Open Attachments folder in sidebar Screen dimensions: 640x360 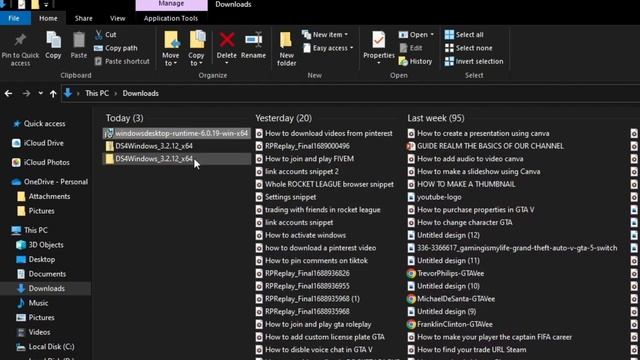pyautogui.click(x=49, y=196)
